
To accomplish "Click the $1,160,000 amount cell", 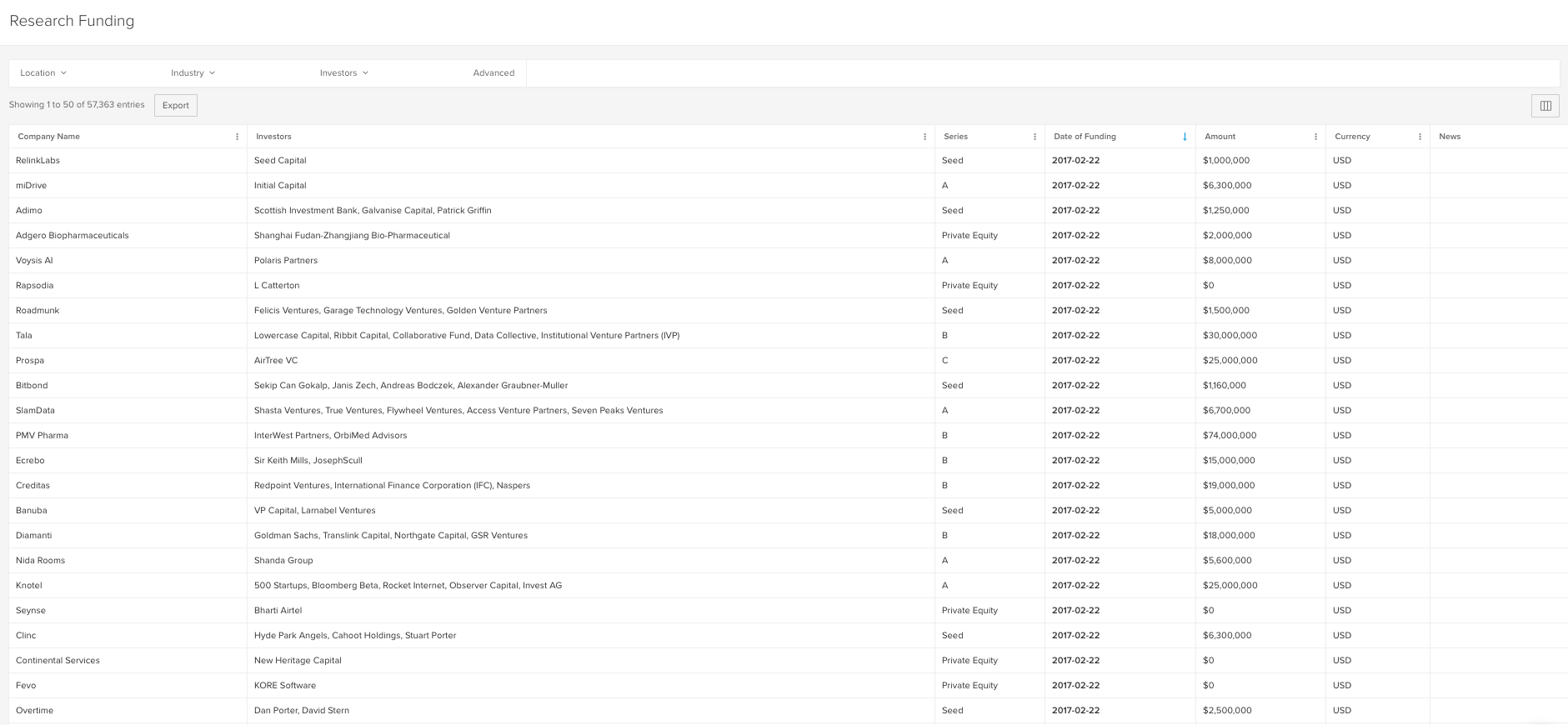I will (1260, 385).
